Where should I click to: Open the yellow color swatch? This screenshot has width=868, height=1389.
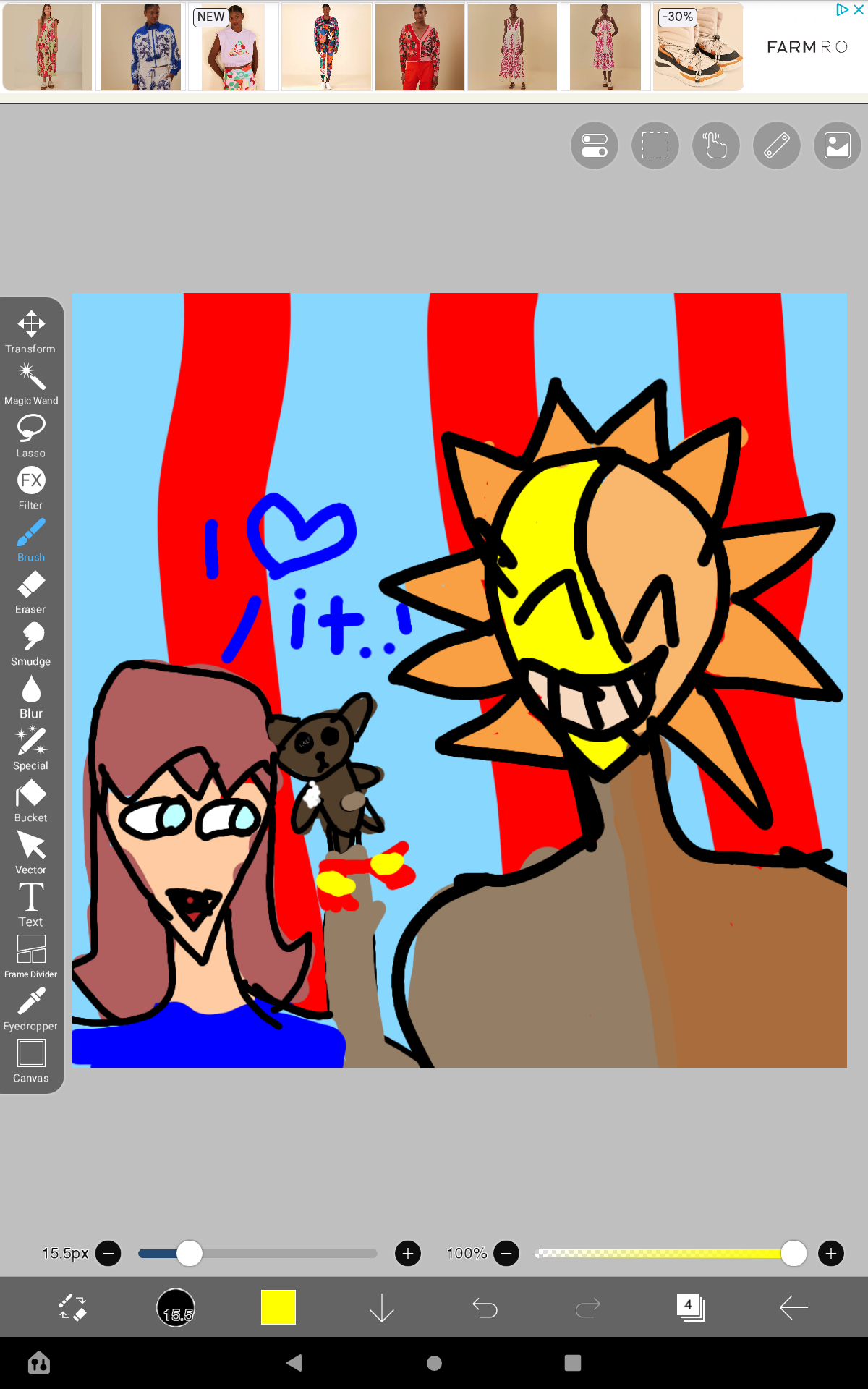click(278, 1307)
